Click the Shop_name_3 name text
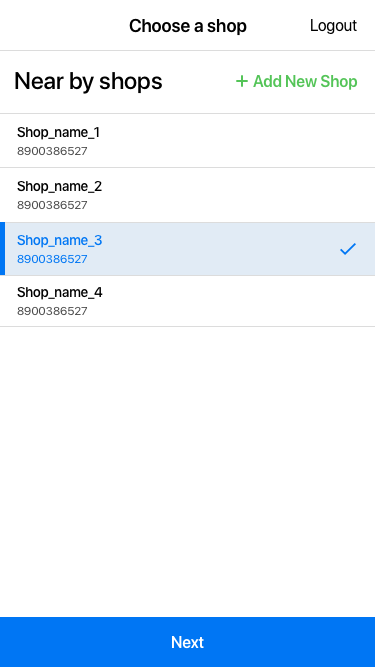The width and height of the screenshot is (375, 667). click(60, 241)
